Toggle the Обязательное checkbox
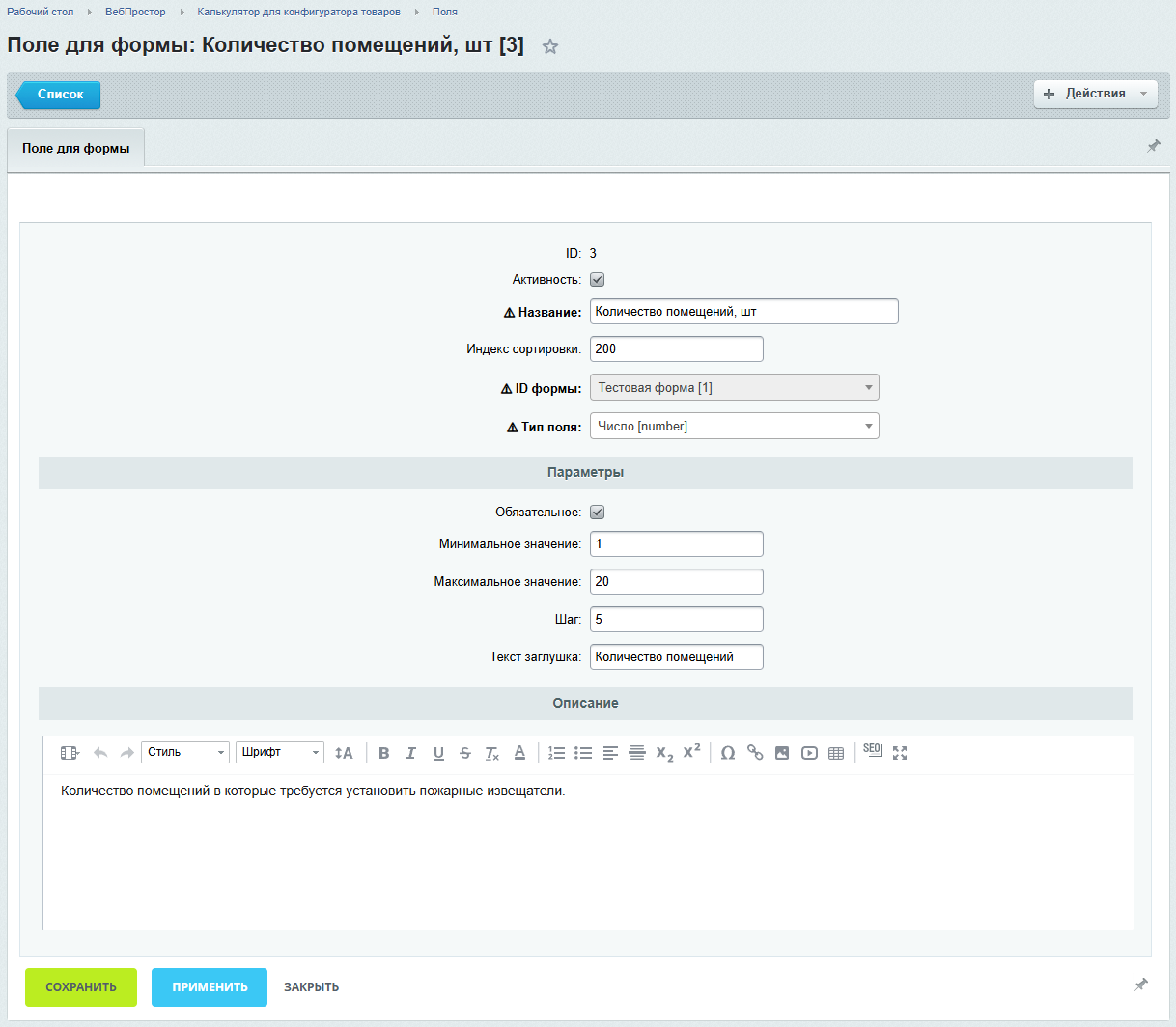The image size is (1176, 1027). [x=598, y=513]
